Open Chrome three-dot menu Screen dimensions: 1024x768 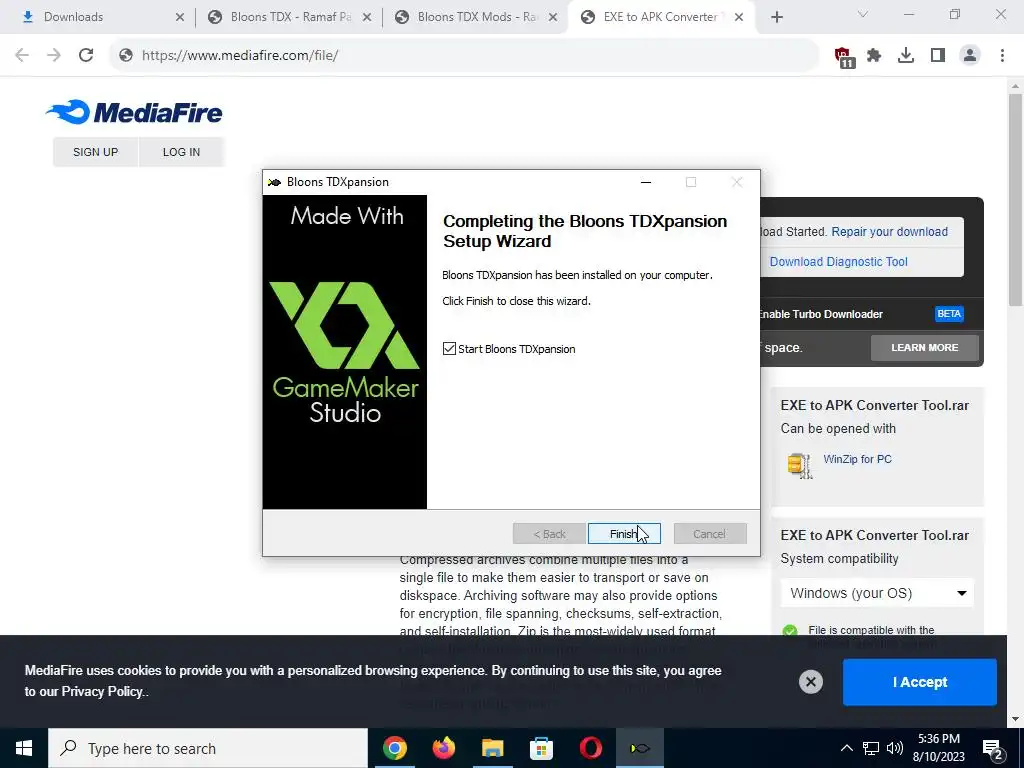(x=1002, y=56)
